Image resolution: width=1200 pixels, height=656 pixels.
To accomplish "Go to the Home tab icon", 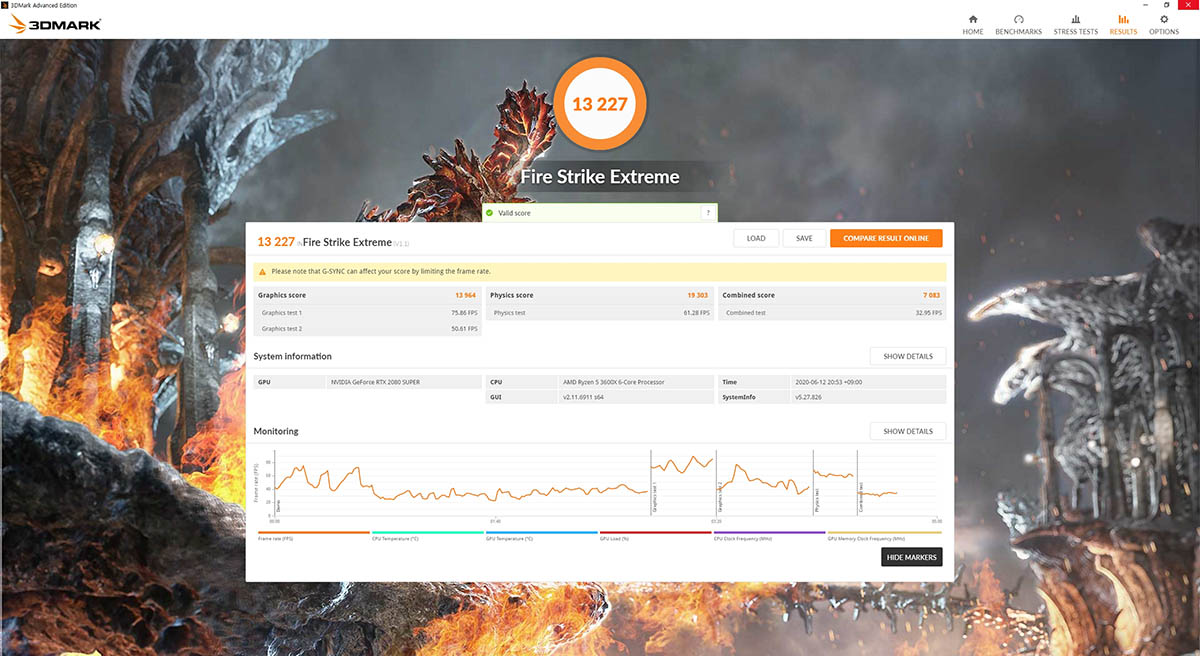I will click(972, 19).
